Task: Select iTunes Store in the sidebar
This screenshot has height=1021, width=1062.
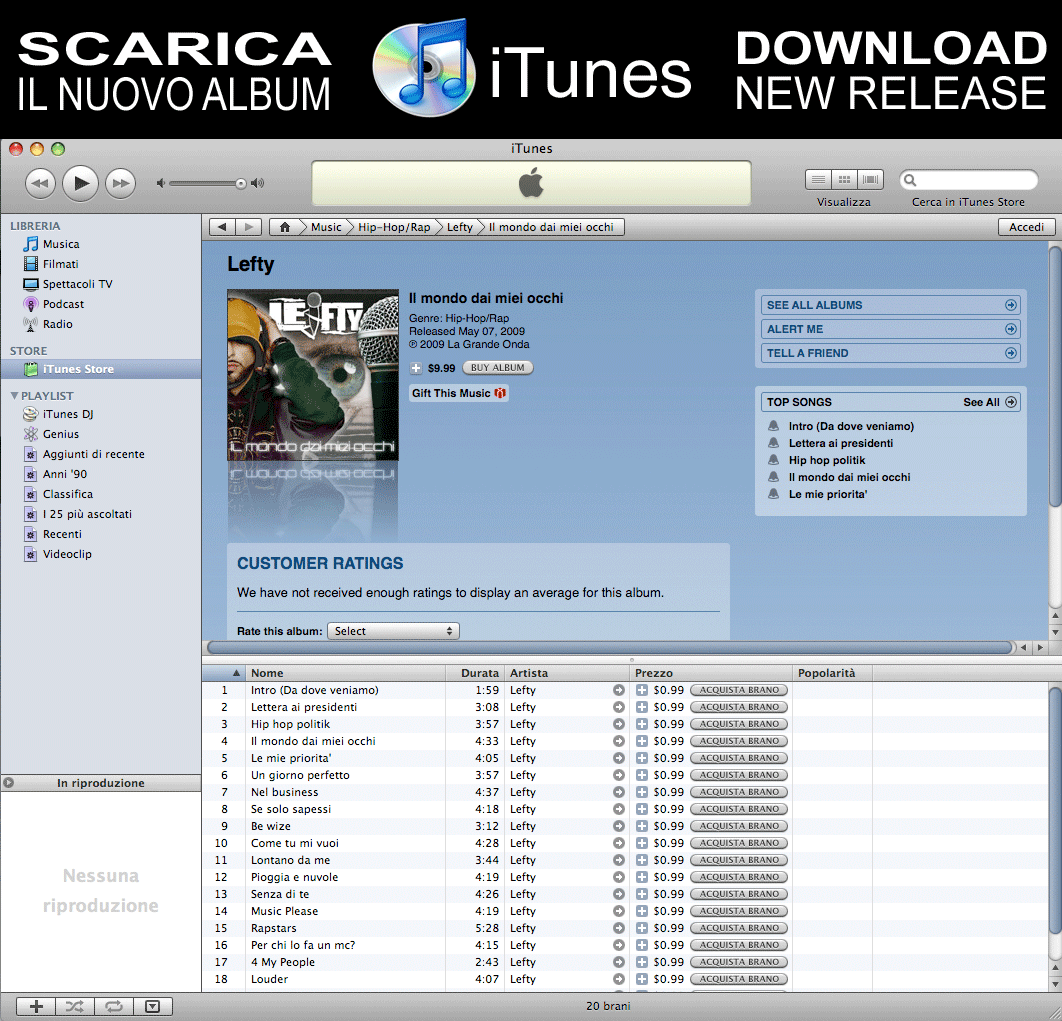Action: tap(100, 369)
